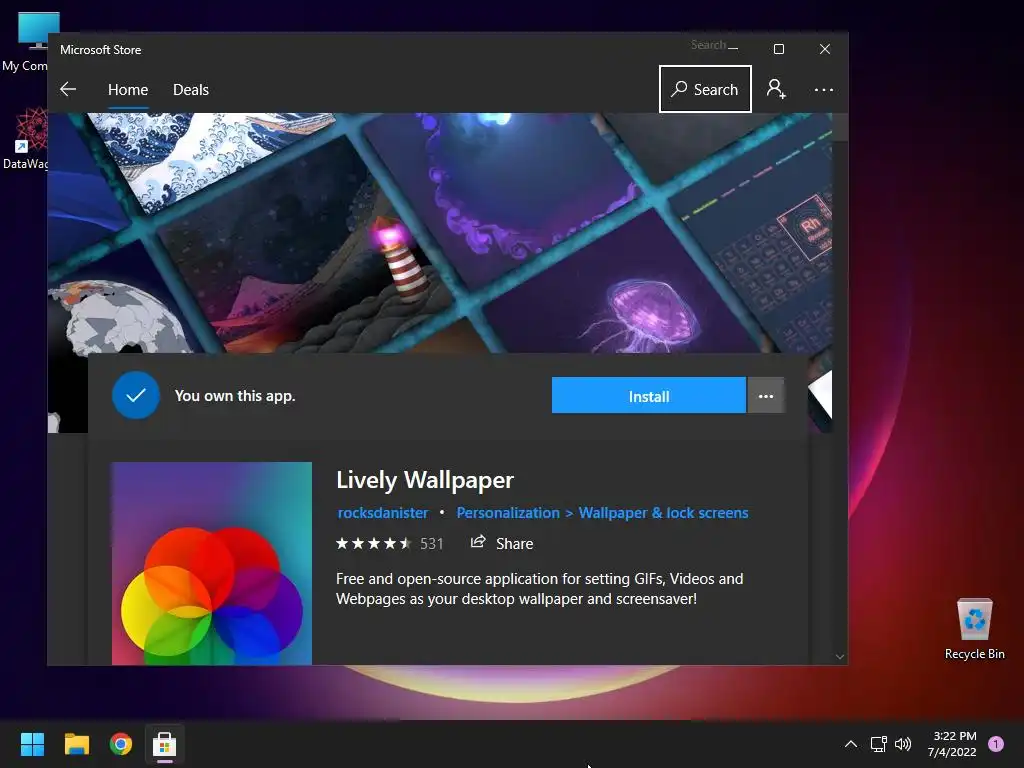
Task: Click the star rating of Lively Wallpaper
Action: coord(374,543)
